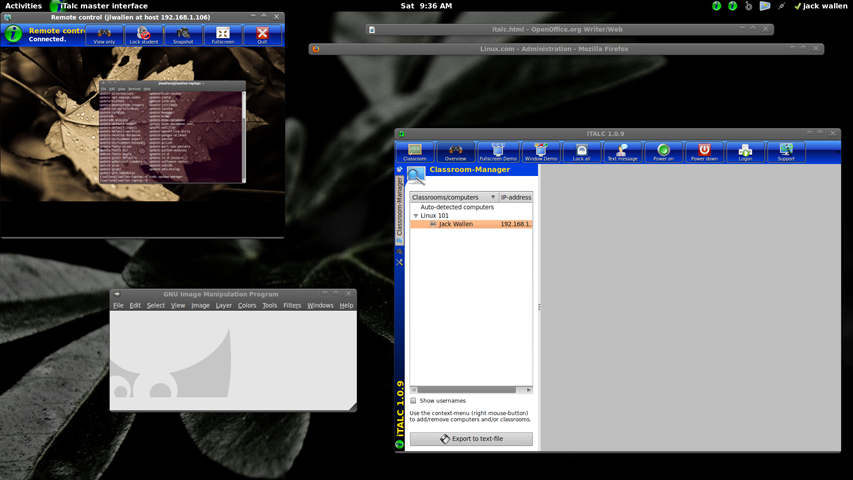853x480 pixels.
Task: Click Lock all in iTALC toolbar
Action: tap(581, 152)
